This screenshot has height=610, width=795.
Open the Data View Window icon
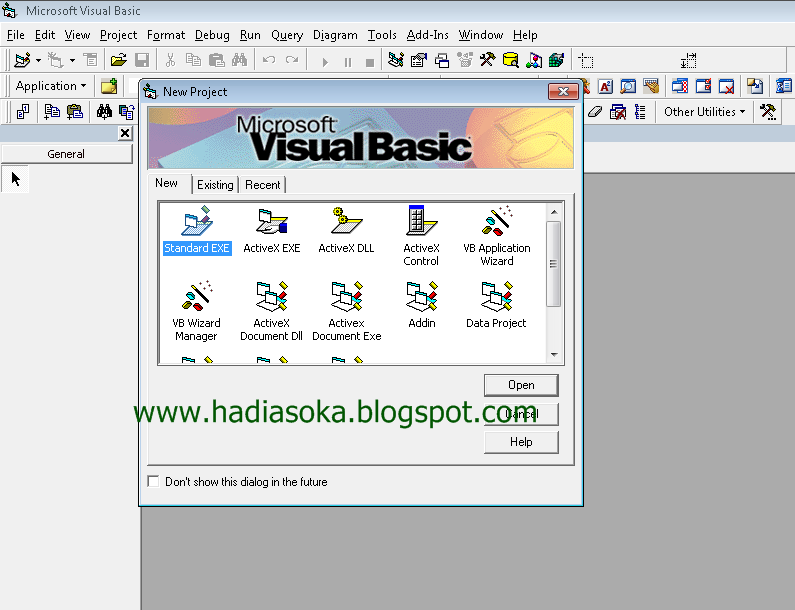coord(510,60)
